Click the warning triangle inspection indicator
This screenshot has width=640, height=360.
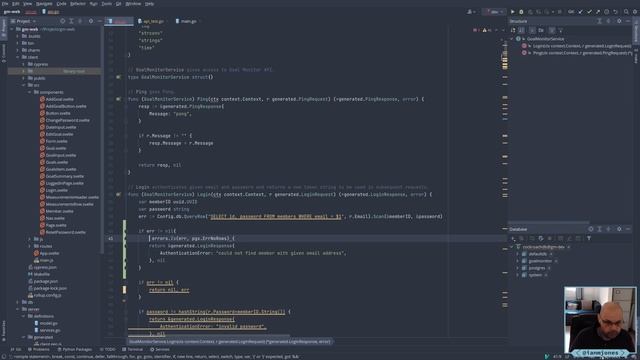coord(484,30)
